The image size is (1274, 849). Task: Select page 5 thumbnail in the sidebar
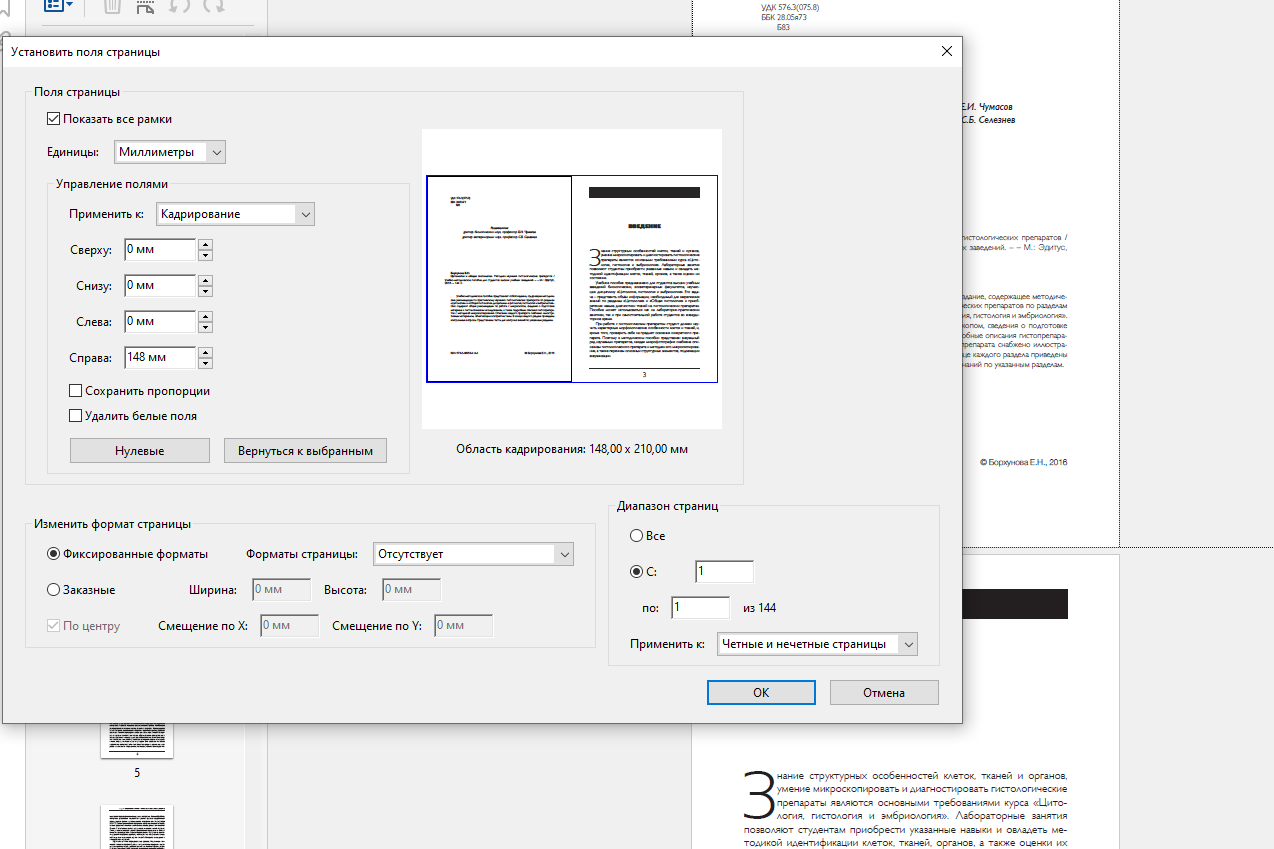pyautogui.click(x=137, y=743)
